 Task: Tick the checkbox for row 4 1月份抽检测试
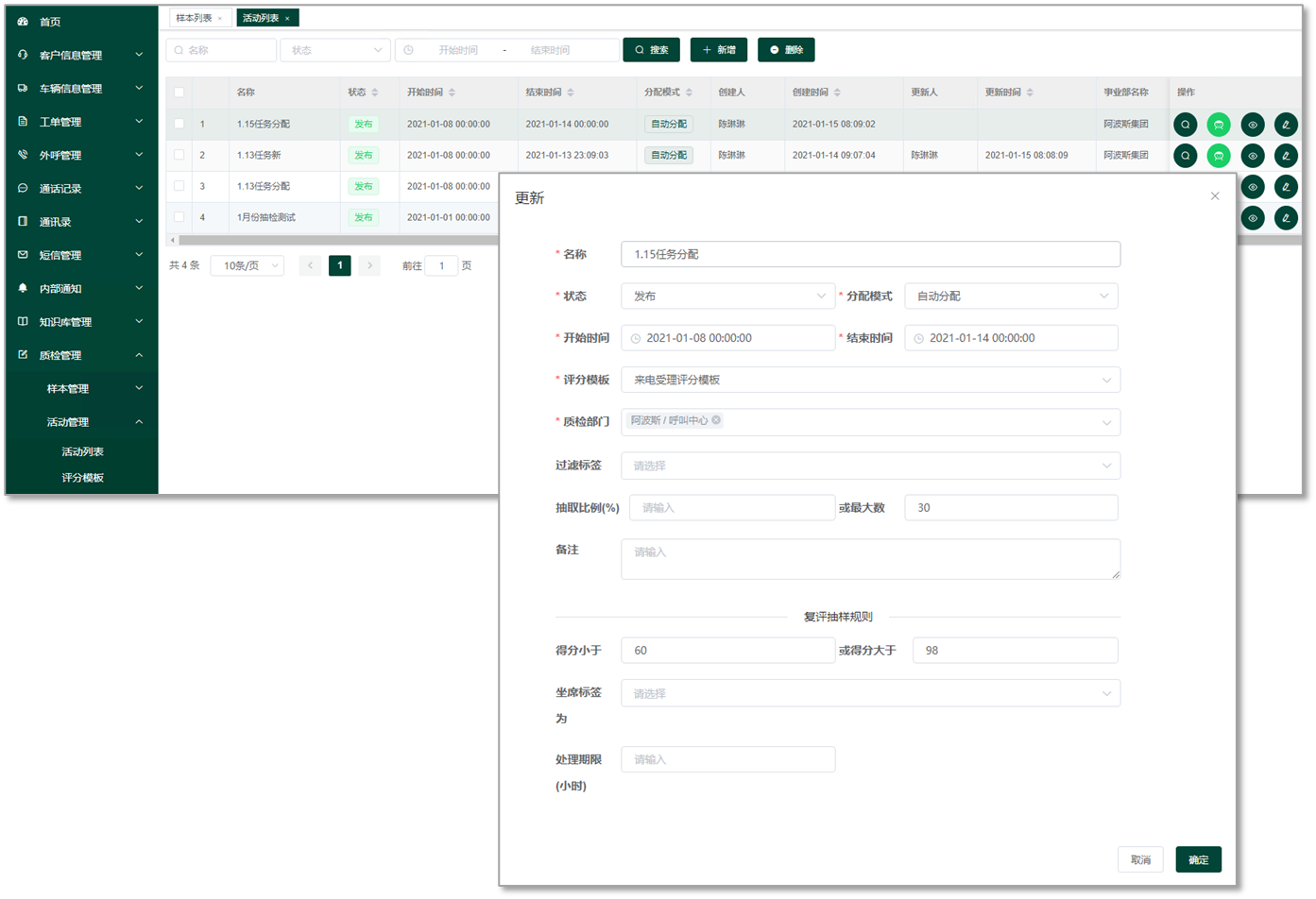[179, 217]
